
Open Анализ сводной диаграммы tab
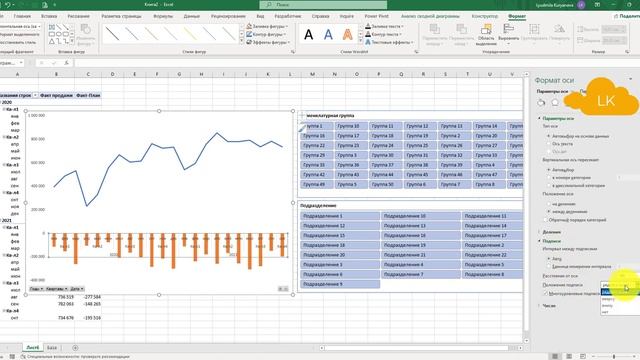coord(430,16)
